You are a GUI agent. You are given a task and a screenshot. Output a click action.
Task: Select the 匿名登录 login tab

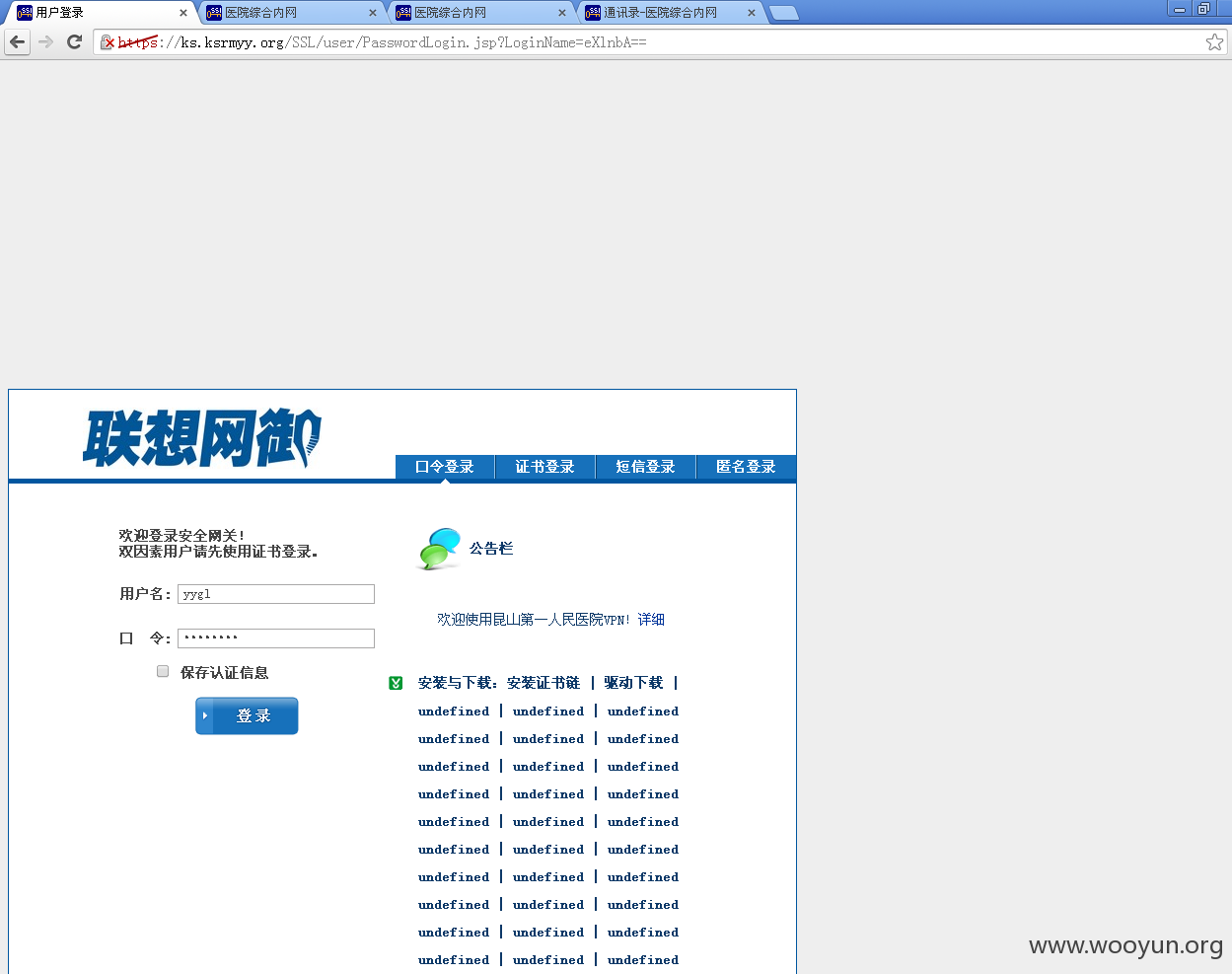[x=746, y=467]
